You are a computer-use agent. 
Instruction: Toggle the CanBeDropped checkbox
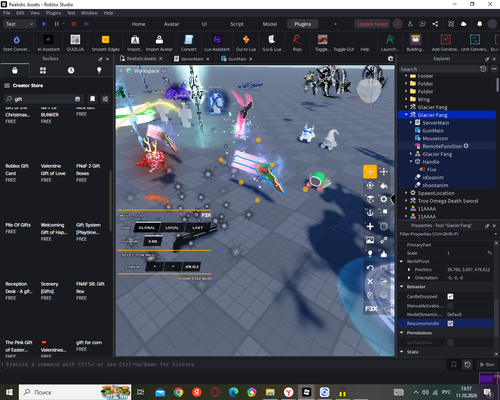click(450, 296)
